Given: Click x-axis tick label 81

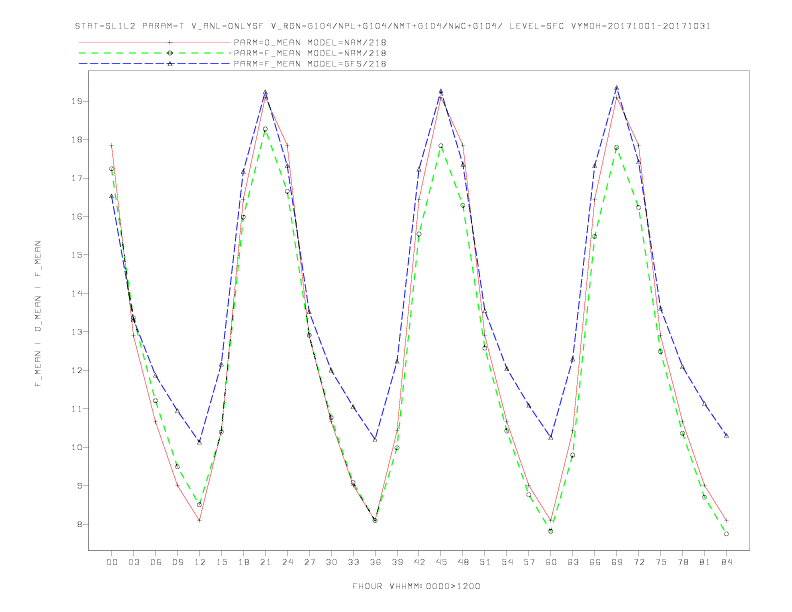Looking at the screenshot, I should (x=705, y=562).
